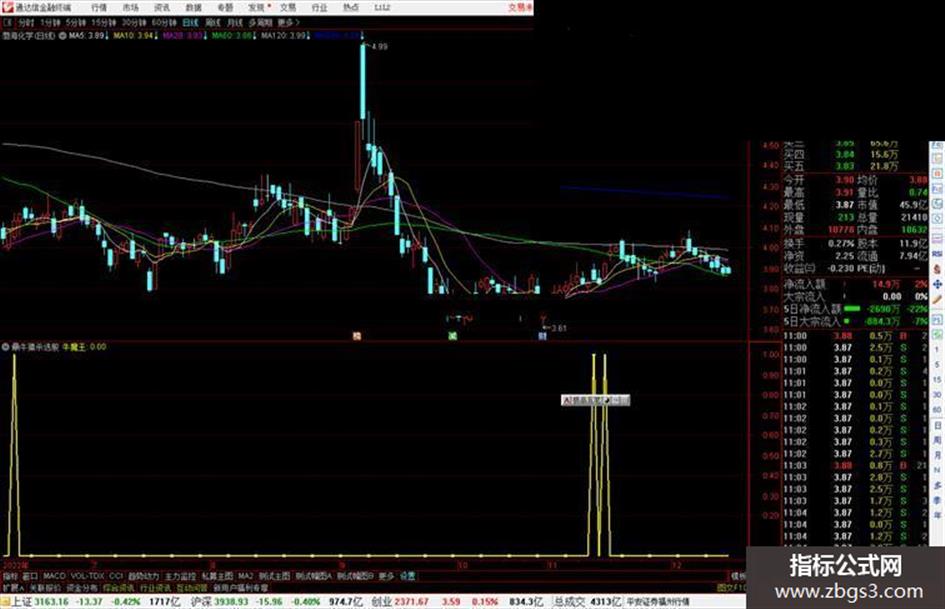This screenshot has width=945, height=609.
Task: Select the 多周期 multi-period tab
Action: (x=260, y=22)
